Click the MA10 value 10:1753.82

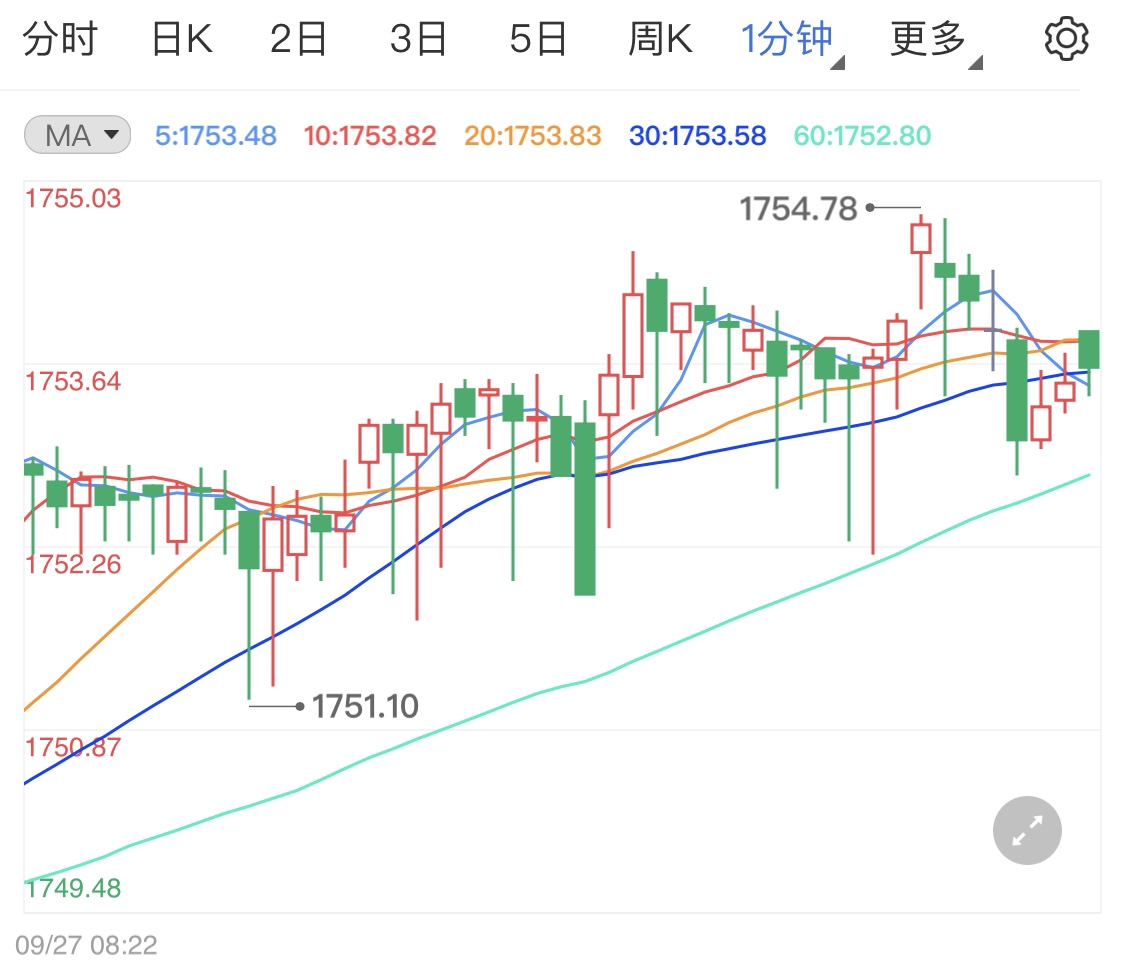(369, 136)
